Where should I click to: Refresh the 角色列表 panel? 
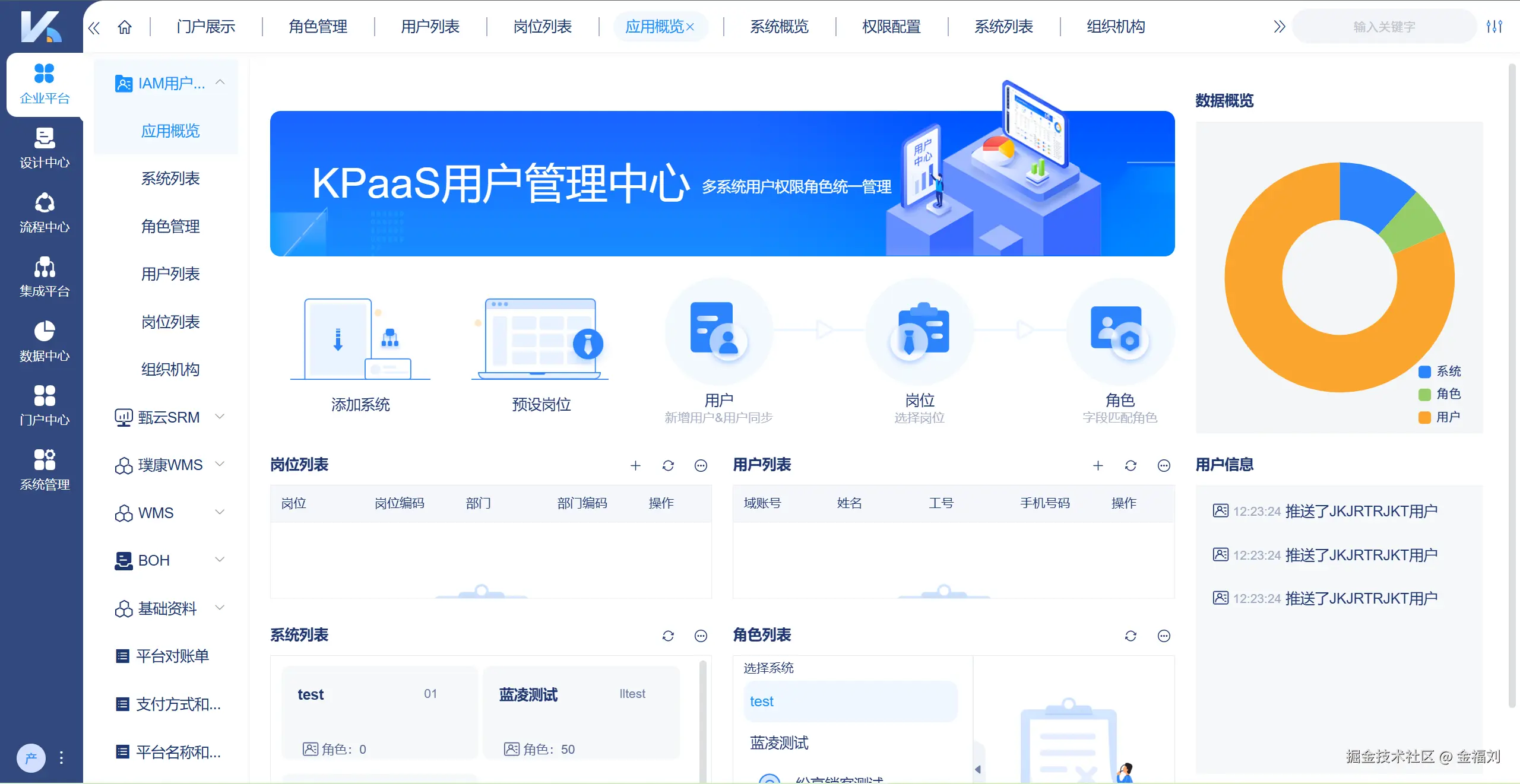1130,636
